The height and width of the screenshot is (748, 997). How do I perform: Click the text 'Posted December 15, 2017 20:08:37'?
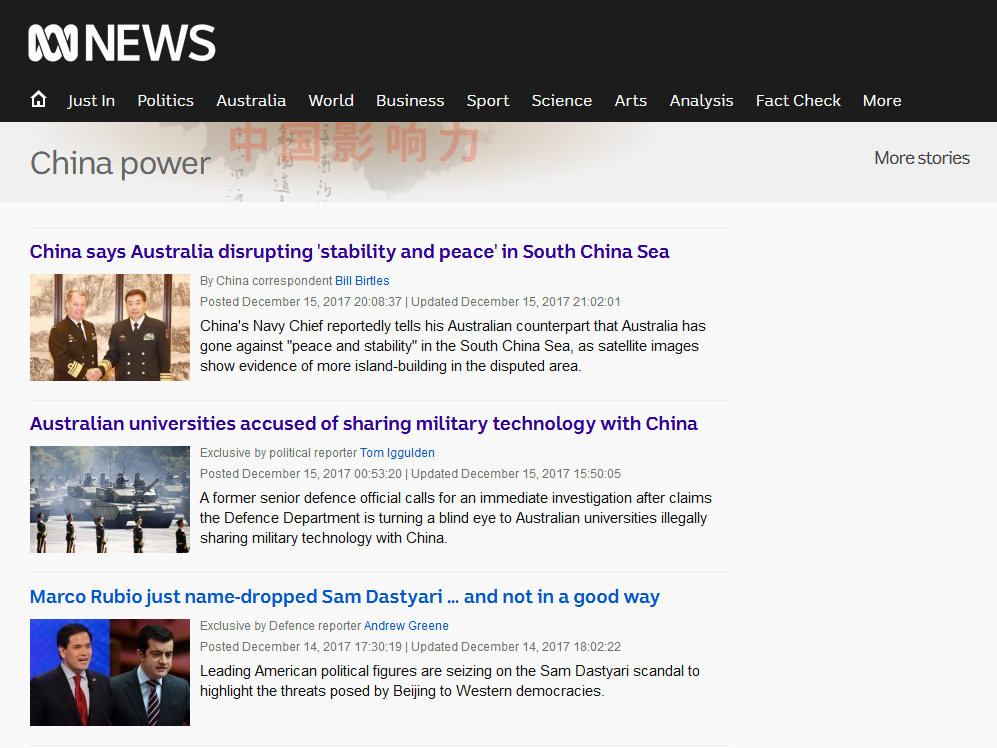click(x=301, y=301)
